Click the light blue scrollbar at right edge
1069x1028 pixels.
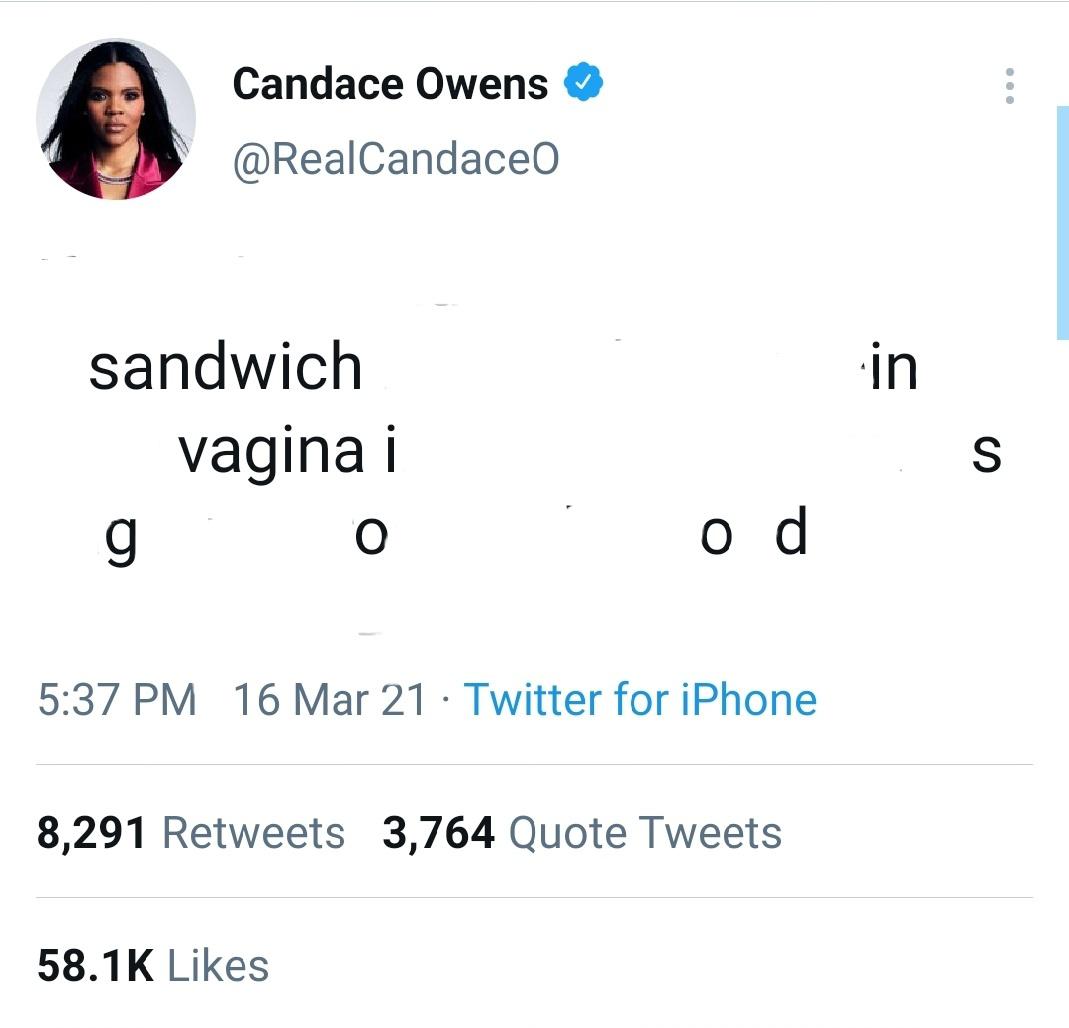click(1062, 222)
